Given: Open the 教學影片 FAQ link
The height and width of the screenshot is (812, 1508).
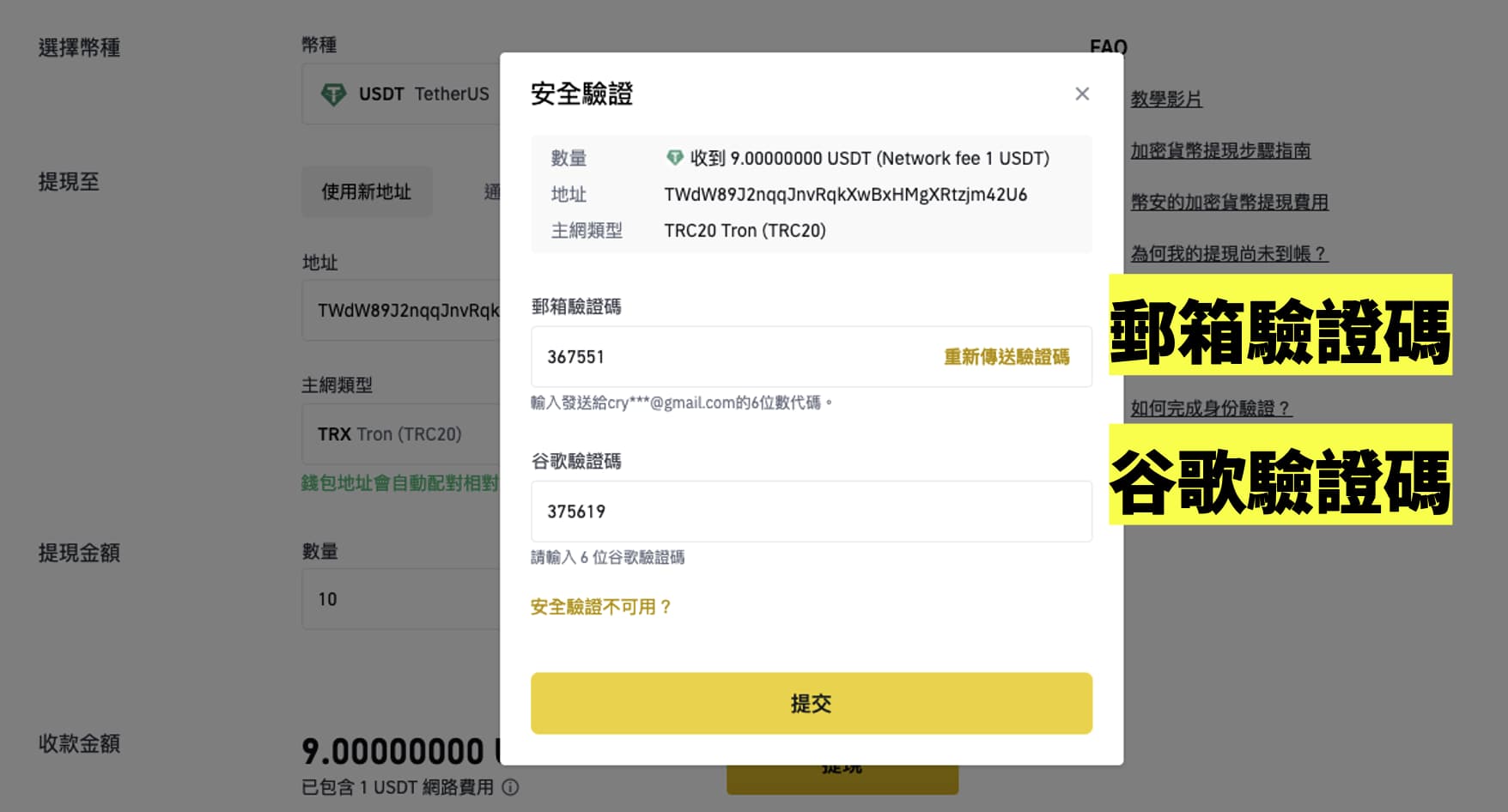Looking at the screenshot, I should (x=1166, y=99).
